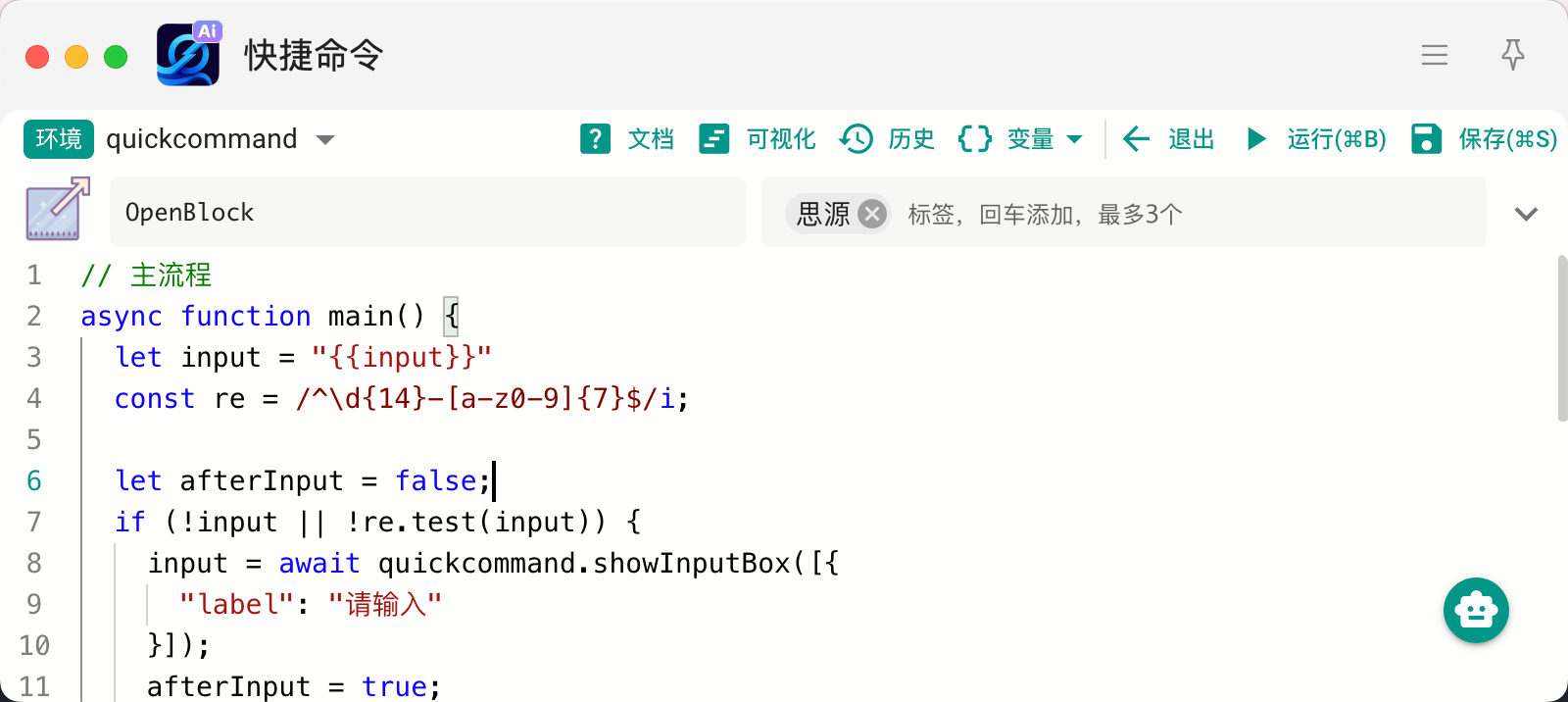This screenshot has height=702, width=1568.
Task: Click the green zoom window button
Action: [116, 57]
